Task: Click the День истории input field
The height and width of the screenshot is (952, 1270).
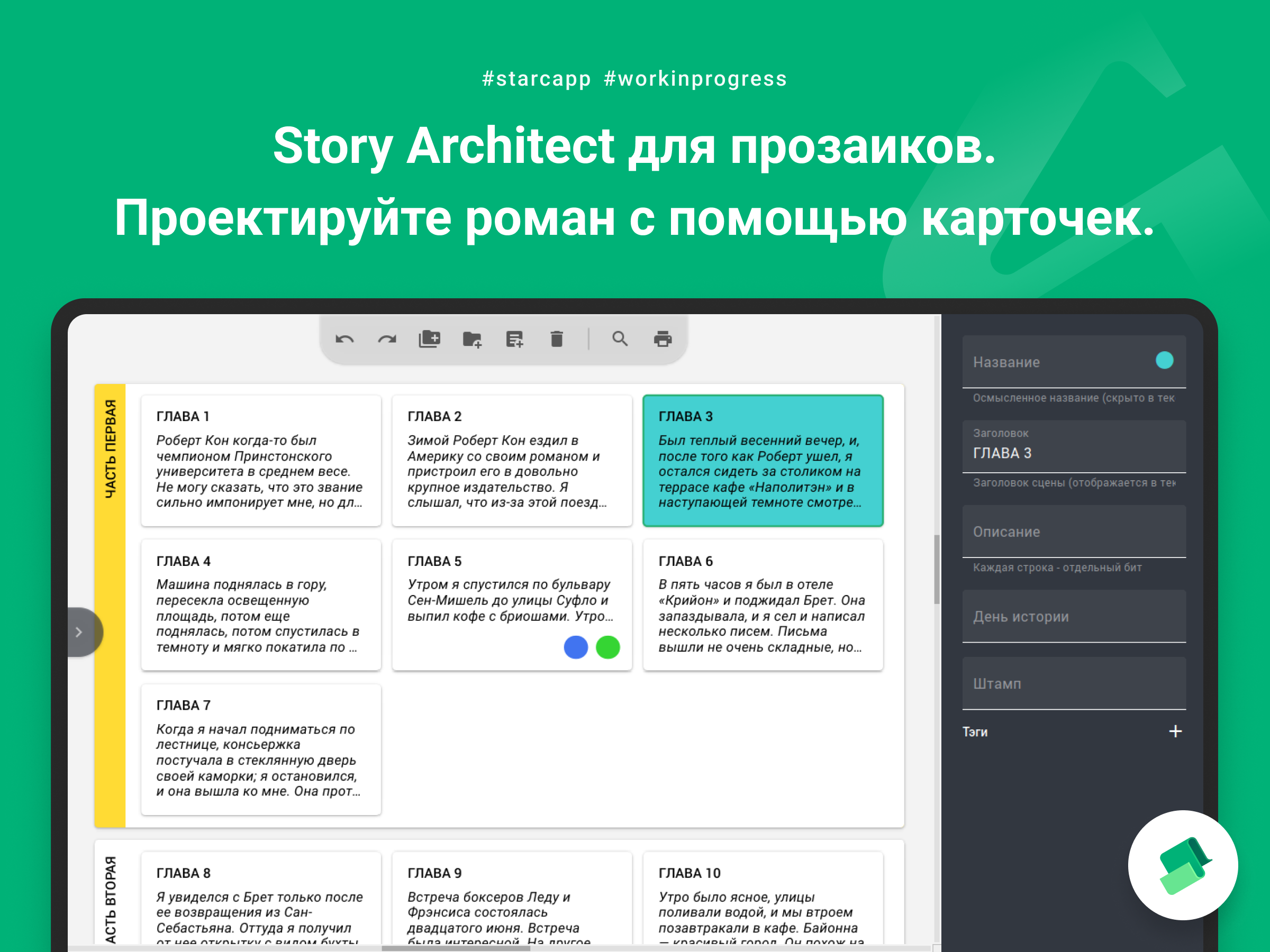Action: 1074,616
